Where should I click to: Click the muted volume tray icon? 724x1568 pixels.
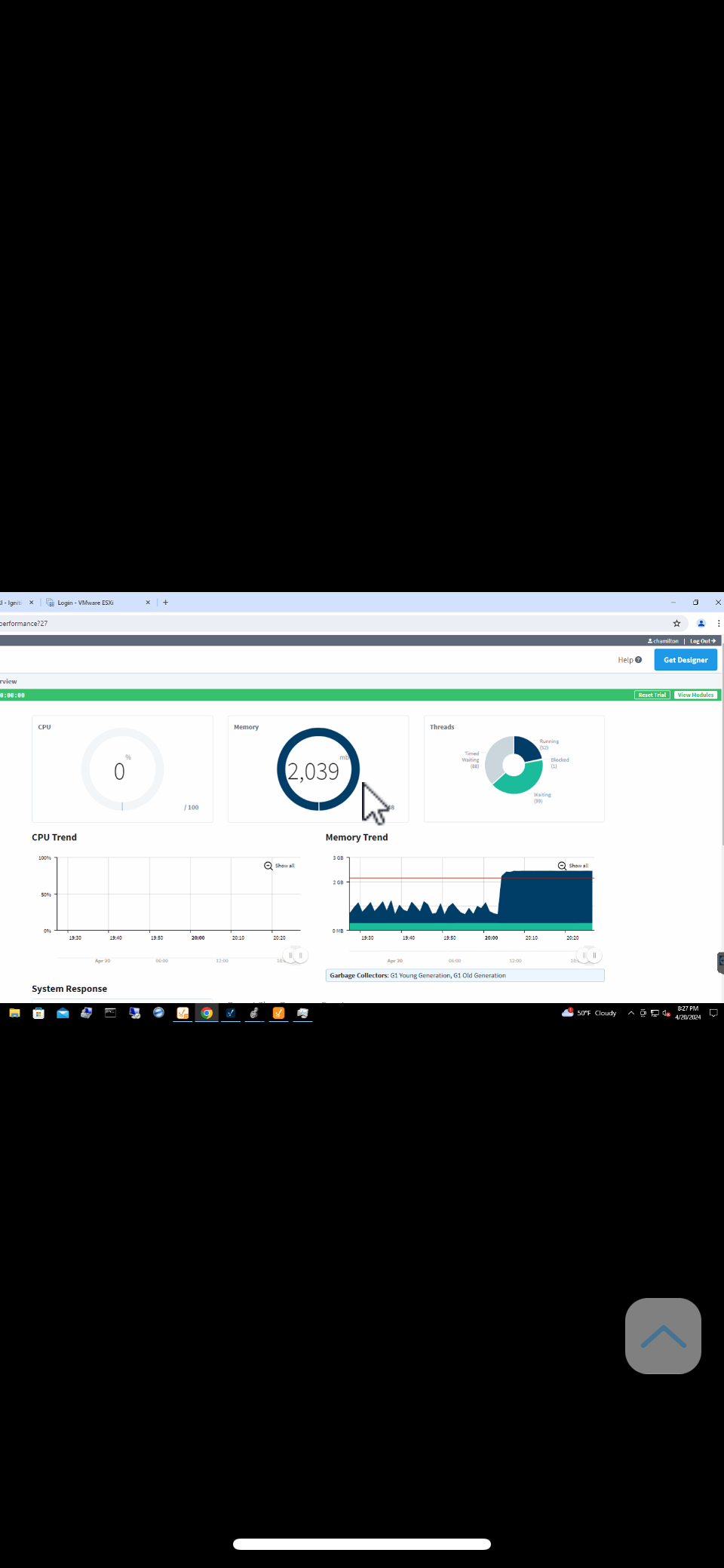(666, 1013)
